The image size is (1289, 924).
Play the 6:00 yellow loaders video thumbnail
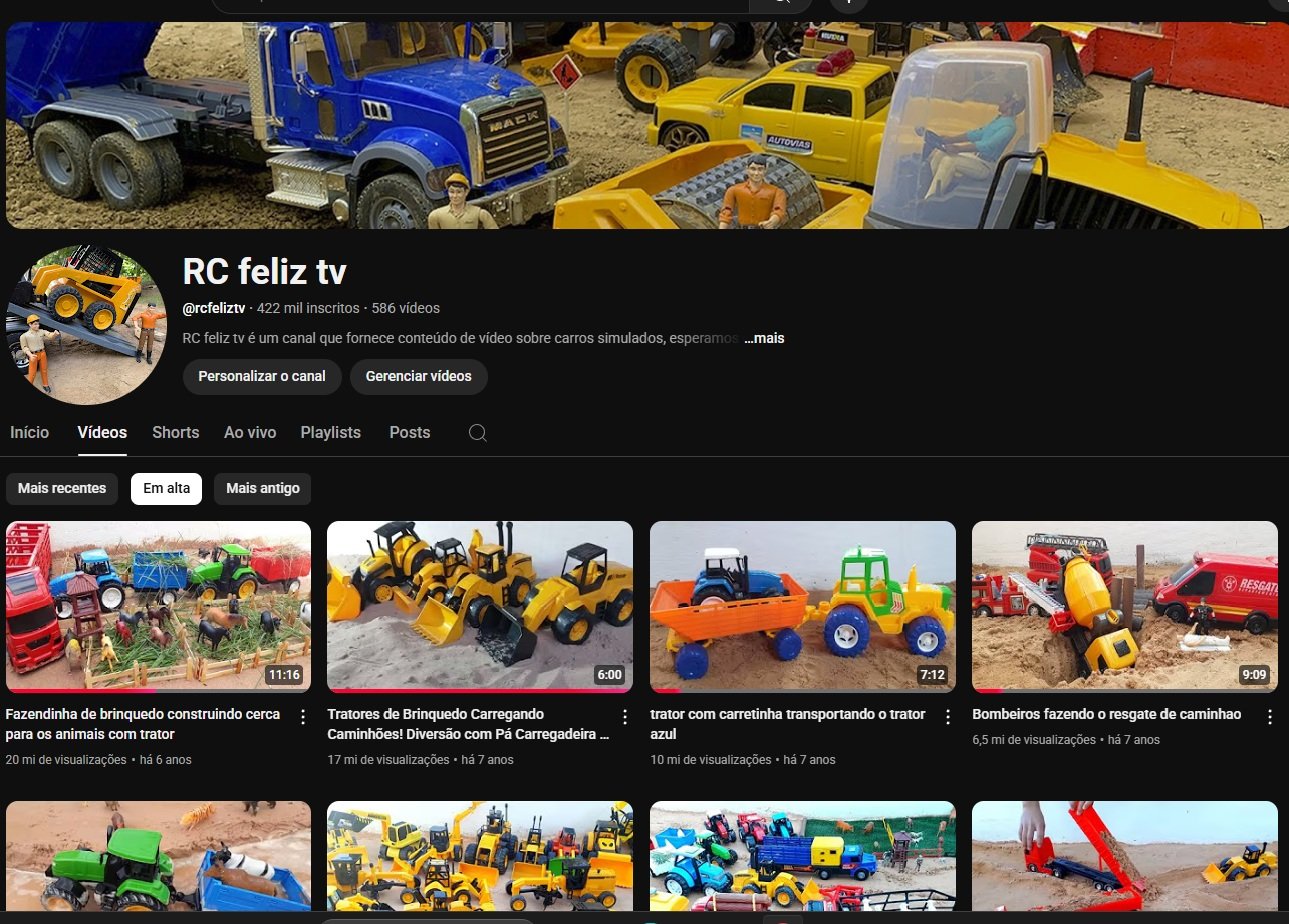coord(480,606)
